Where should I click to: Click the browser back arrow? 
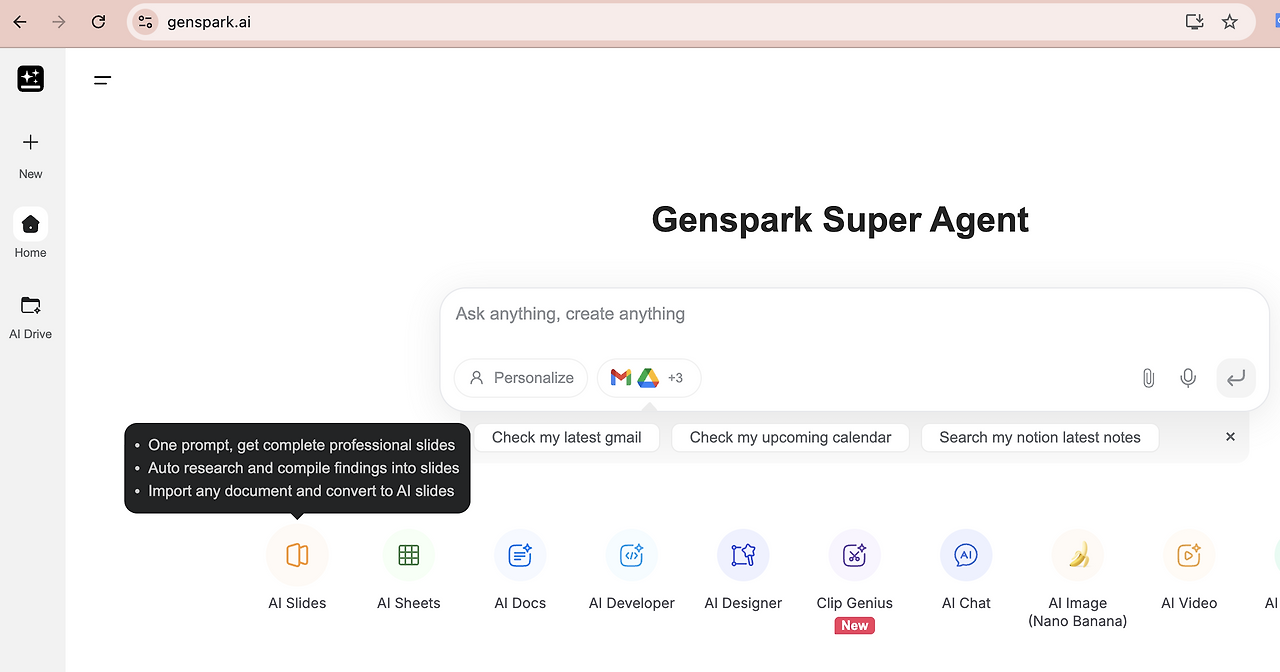coord(20,21)
